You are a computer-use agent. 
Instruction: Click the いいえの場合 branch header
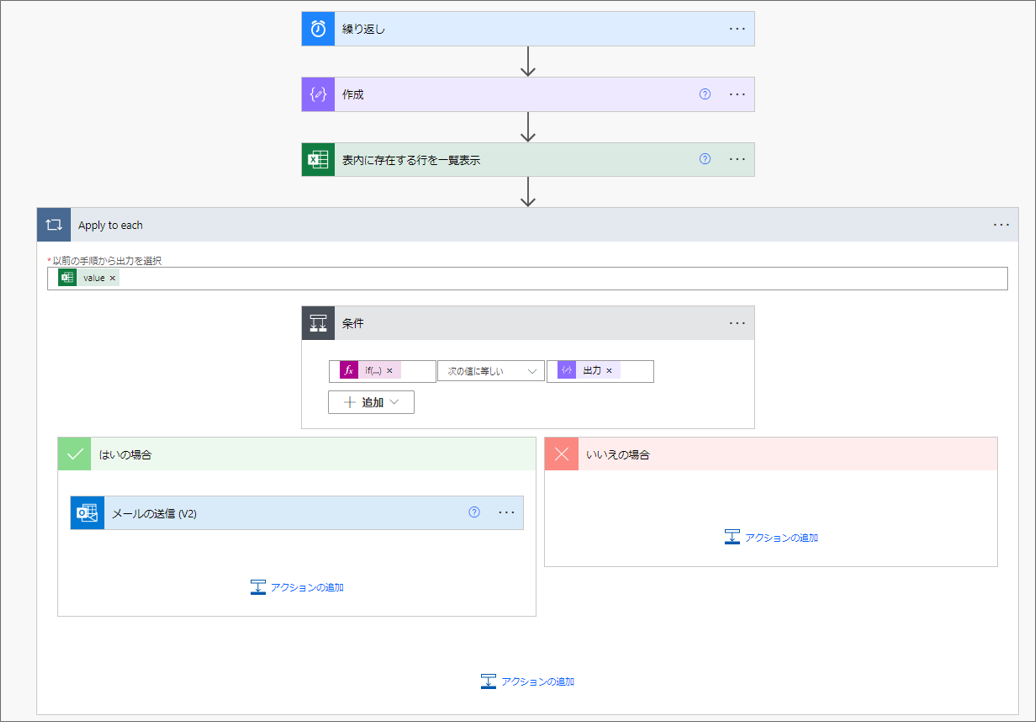coord(771,454)
